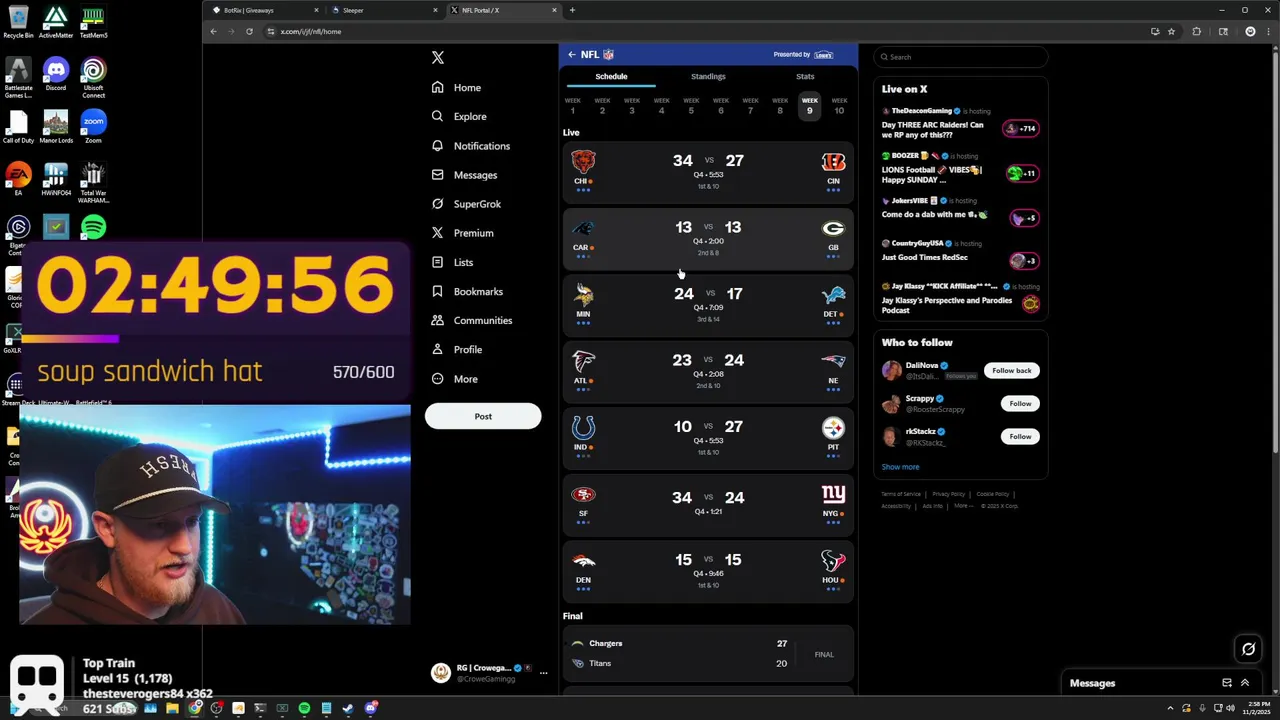Expand the Messages drawer with double chevron
1280x720 pixels.
(x=1245, y=683)
